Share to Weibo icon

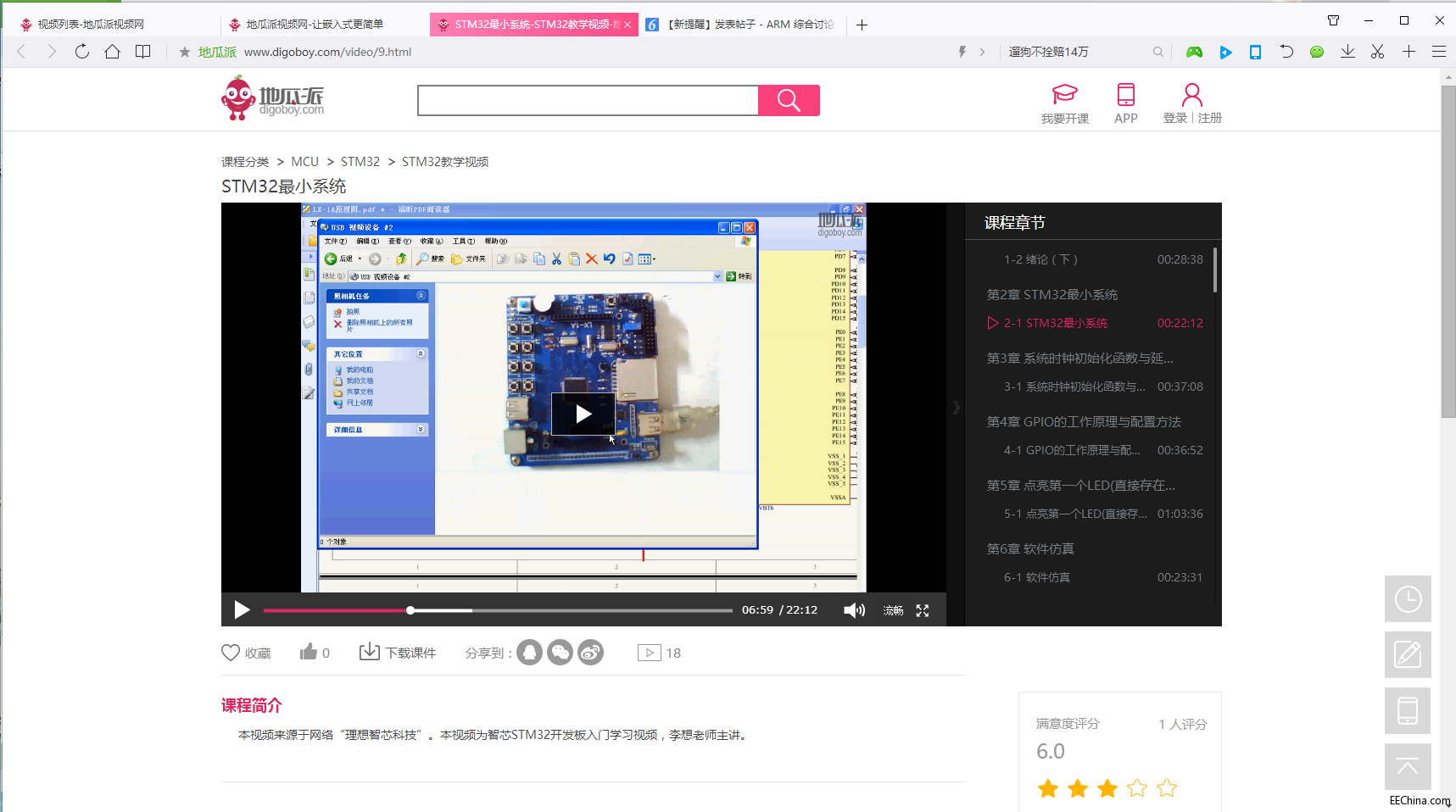pos(590,653)
